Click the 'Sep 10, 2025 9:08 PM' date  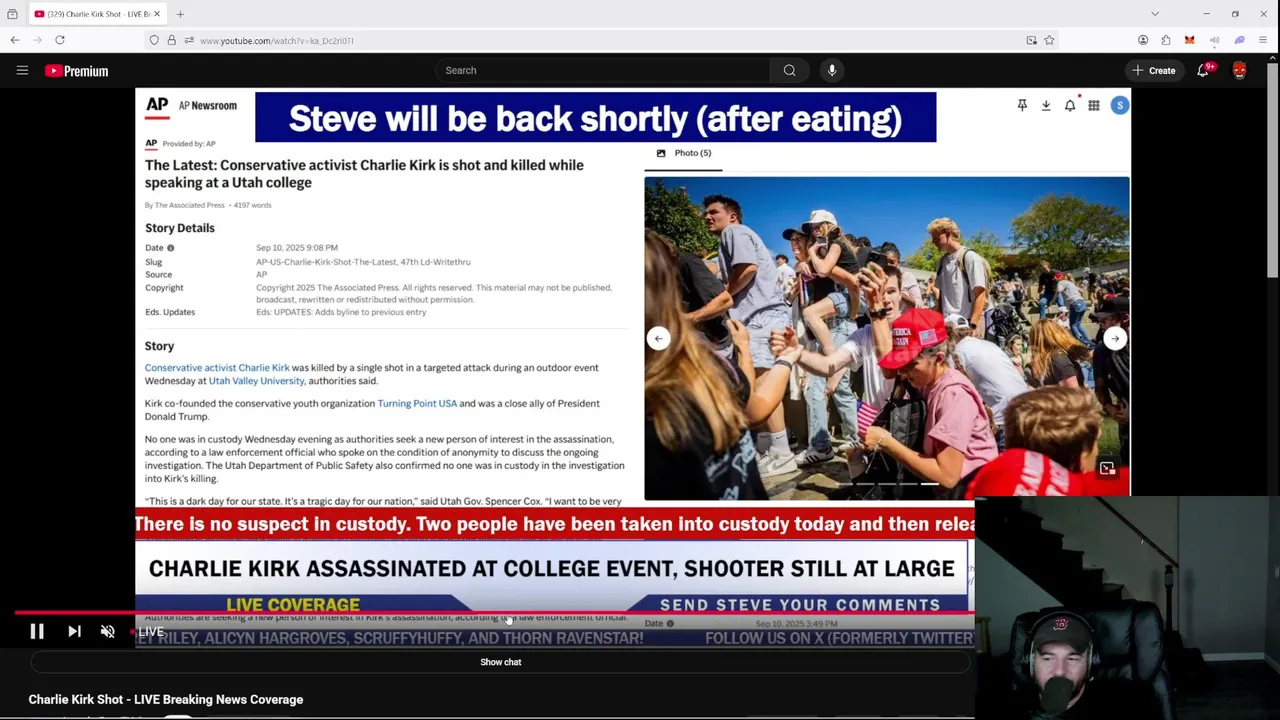(297, 248)
